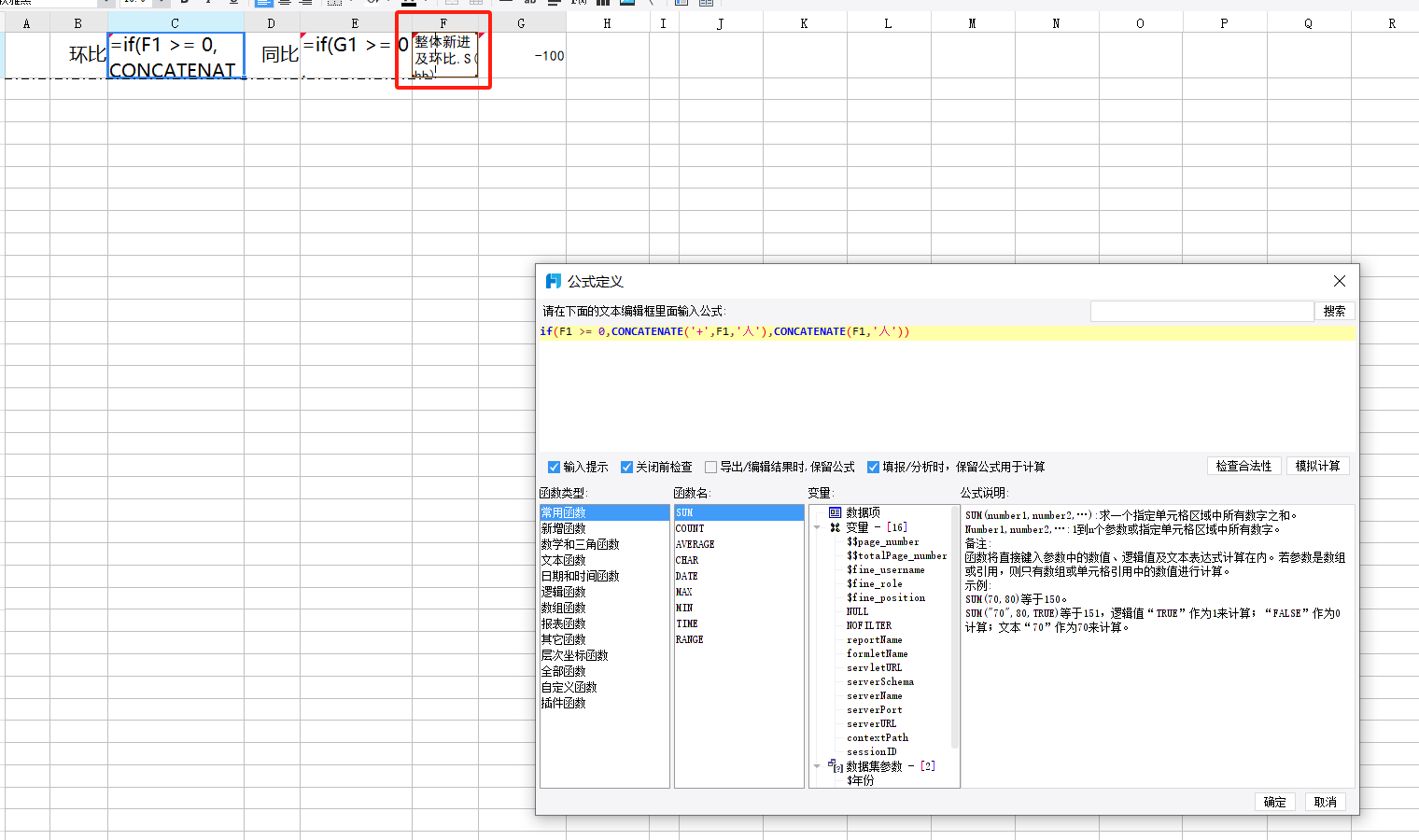Click the 模拟计算 button
The image size is (1419, 840).
[x=1317, y=466]
